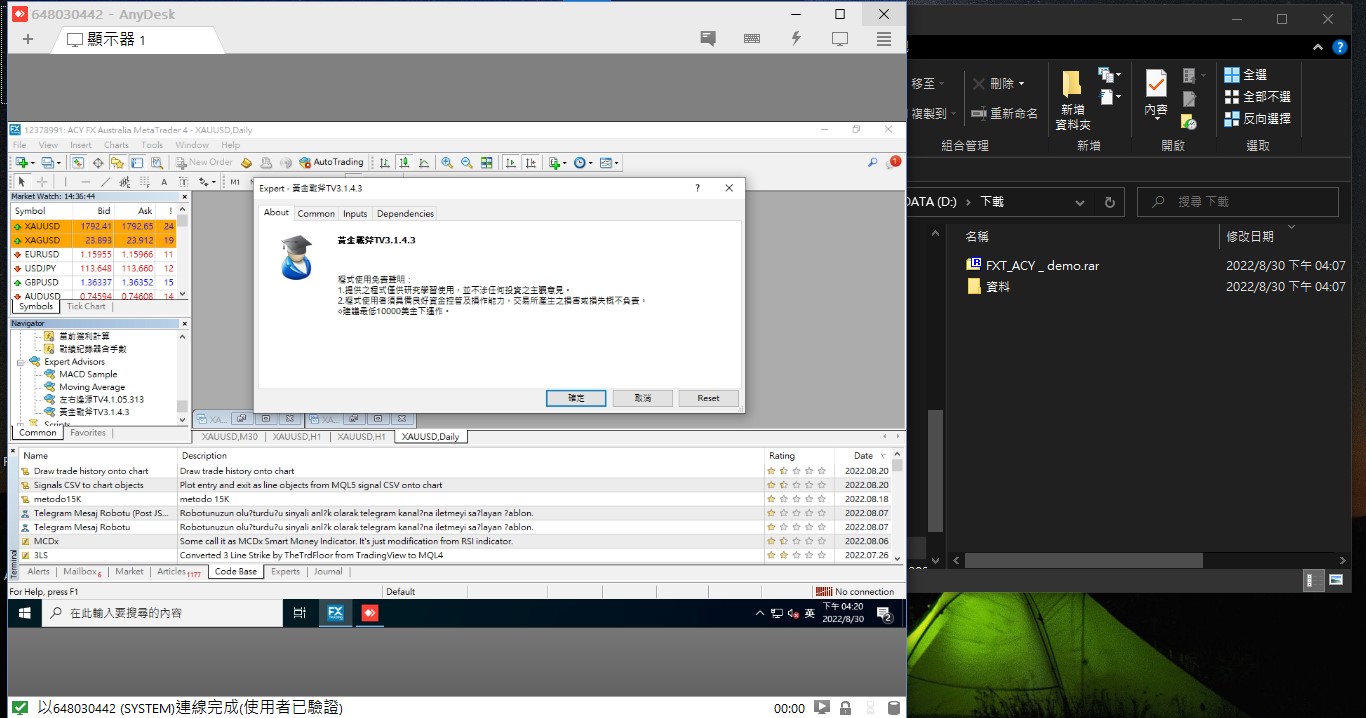
Task: Collapse the Expert Advisors tree node
Action: point(20,362)
